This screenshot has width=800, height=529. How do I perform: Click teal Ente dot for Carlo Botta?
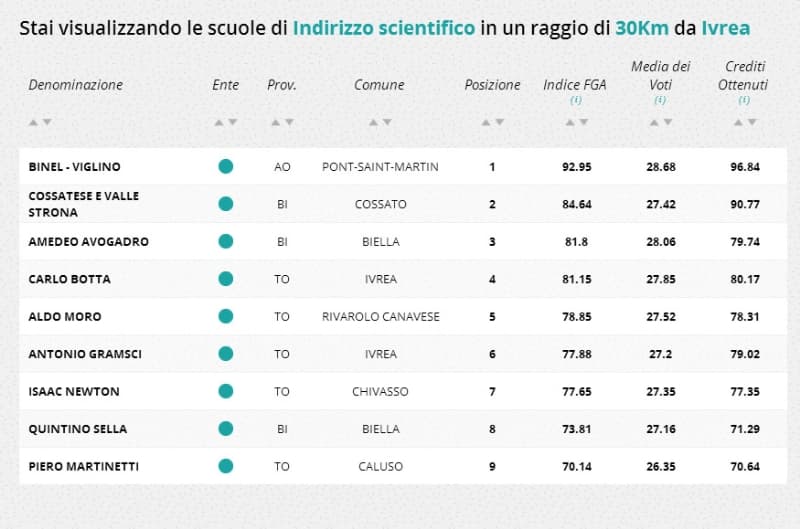(x=226, y=279)
